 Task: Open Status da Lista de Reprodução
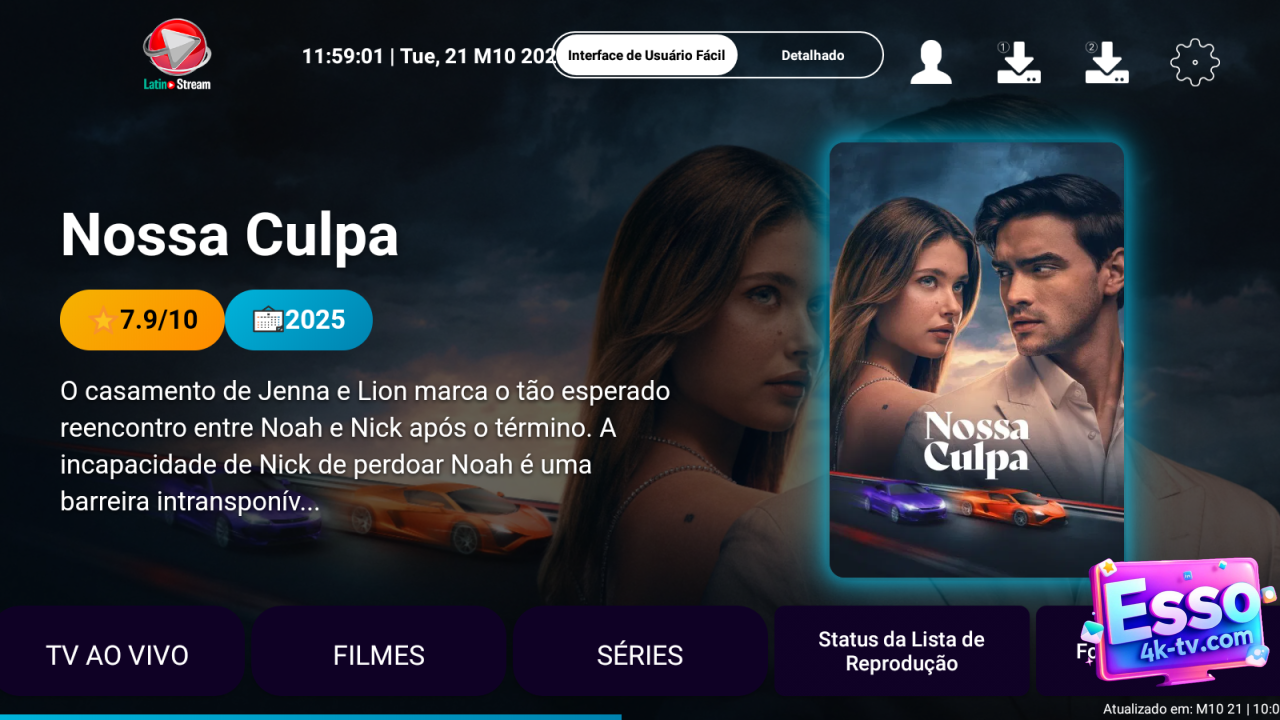pyautogui.click(x=901, y=651)
